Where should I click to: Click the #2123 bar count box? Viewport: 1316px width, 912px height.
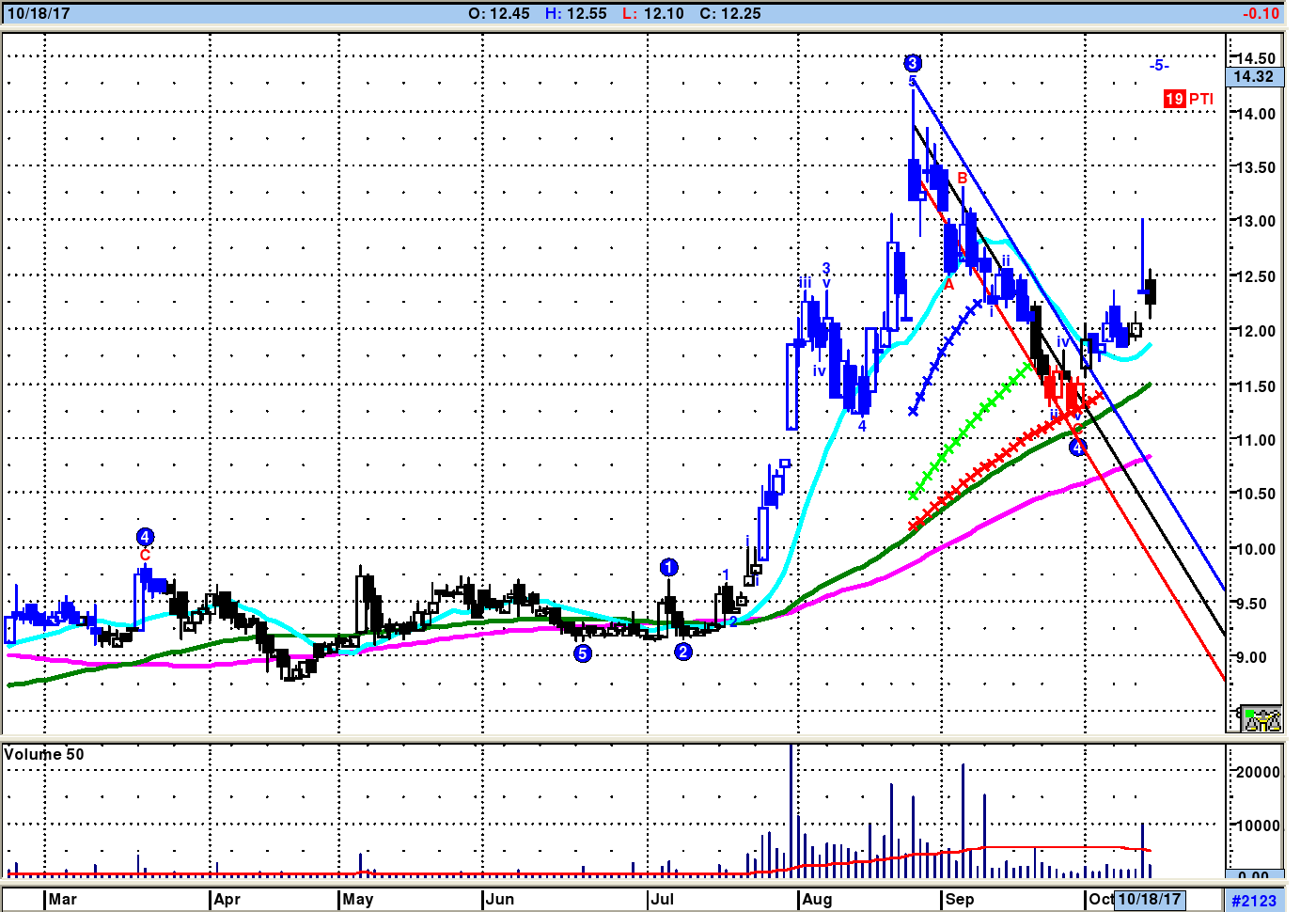click(x=1254, y=901)
